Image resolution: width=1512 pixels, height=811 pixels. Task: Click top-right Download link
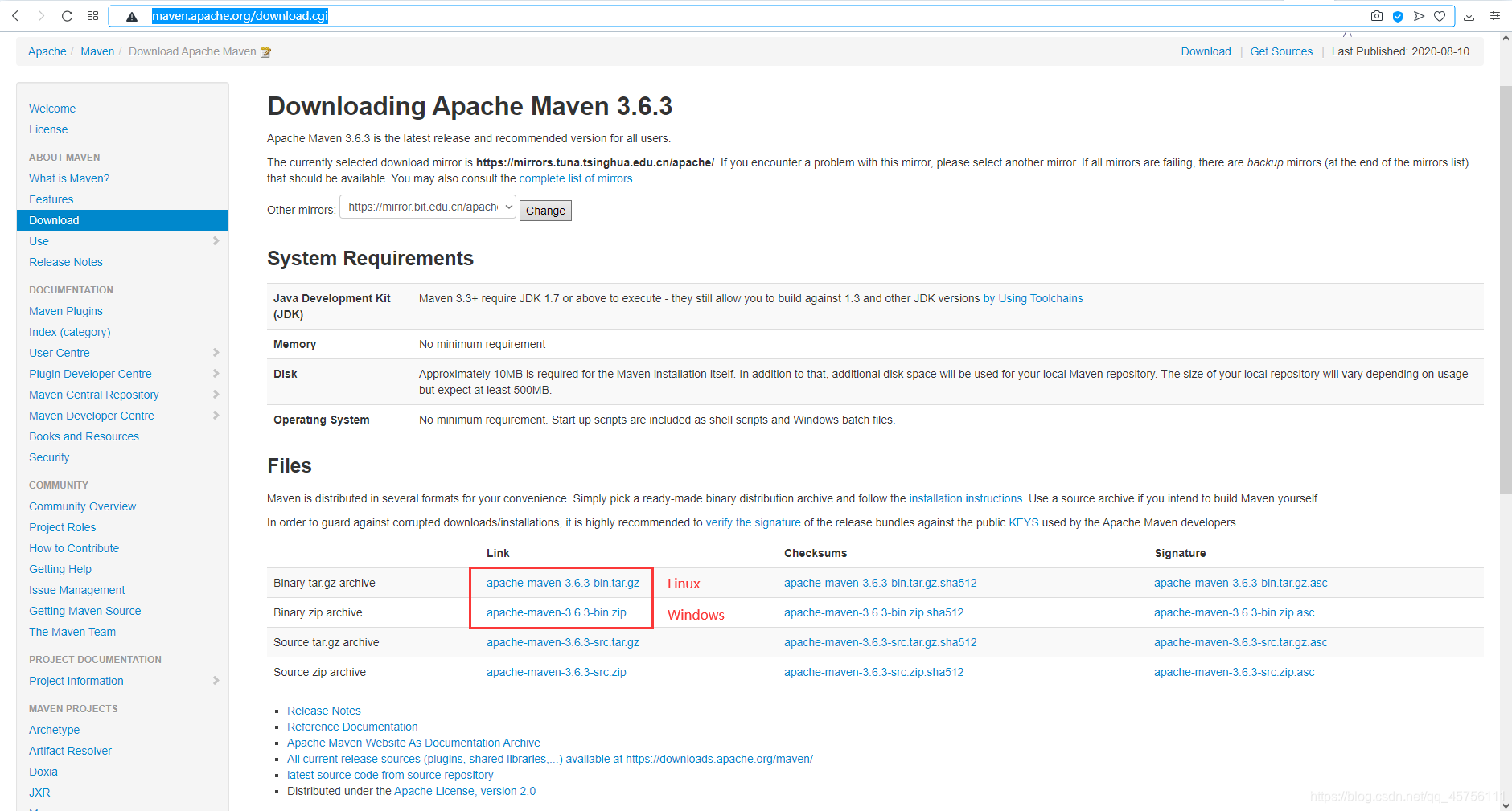1206,51
